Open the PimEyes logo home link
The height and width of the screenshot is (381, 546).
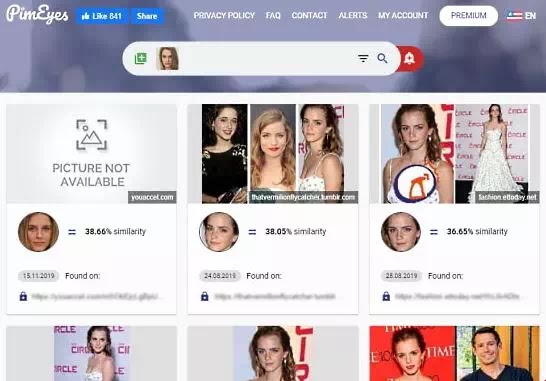tap(37, 14)
